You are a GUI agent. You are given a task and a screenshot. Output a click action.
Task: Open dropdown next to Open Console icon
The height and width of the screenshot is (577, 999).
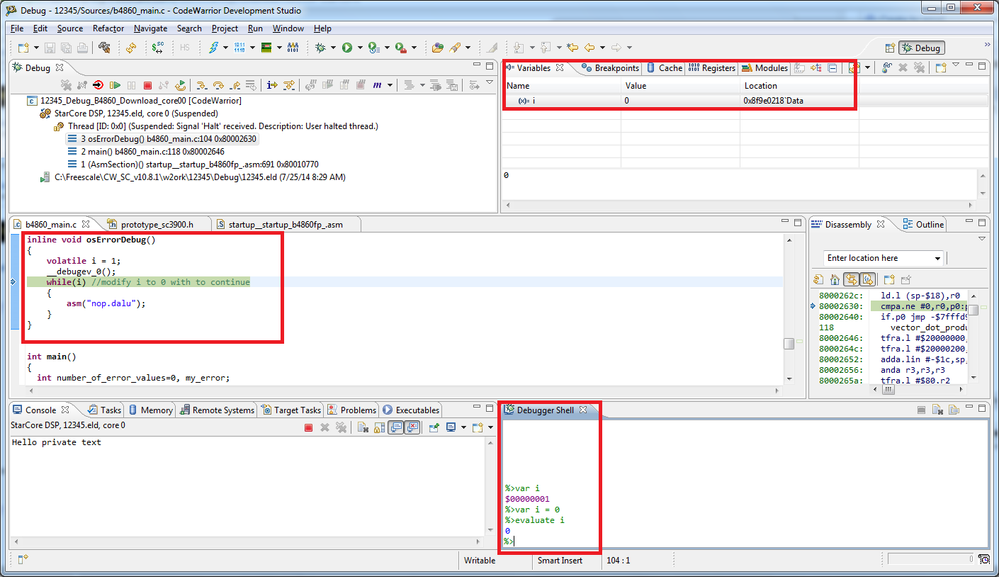point(463,427)
